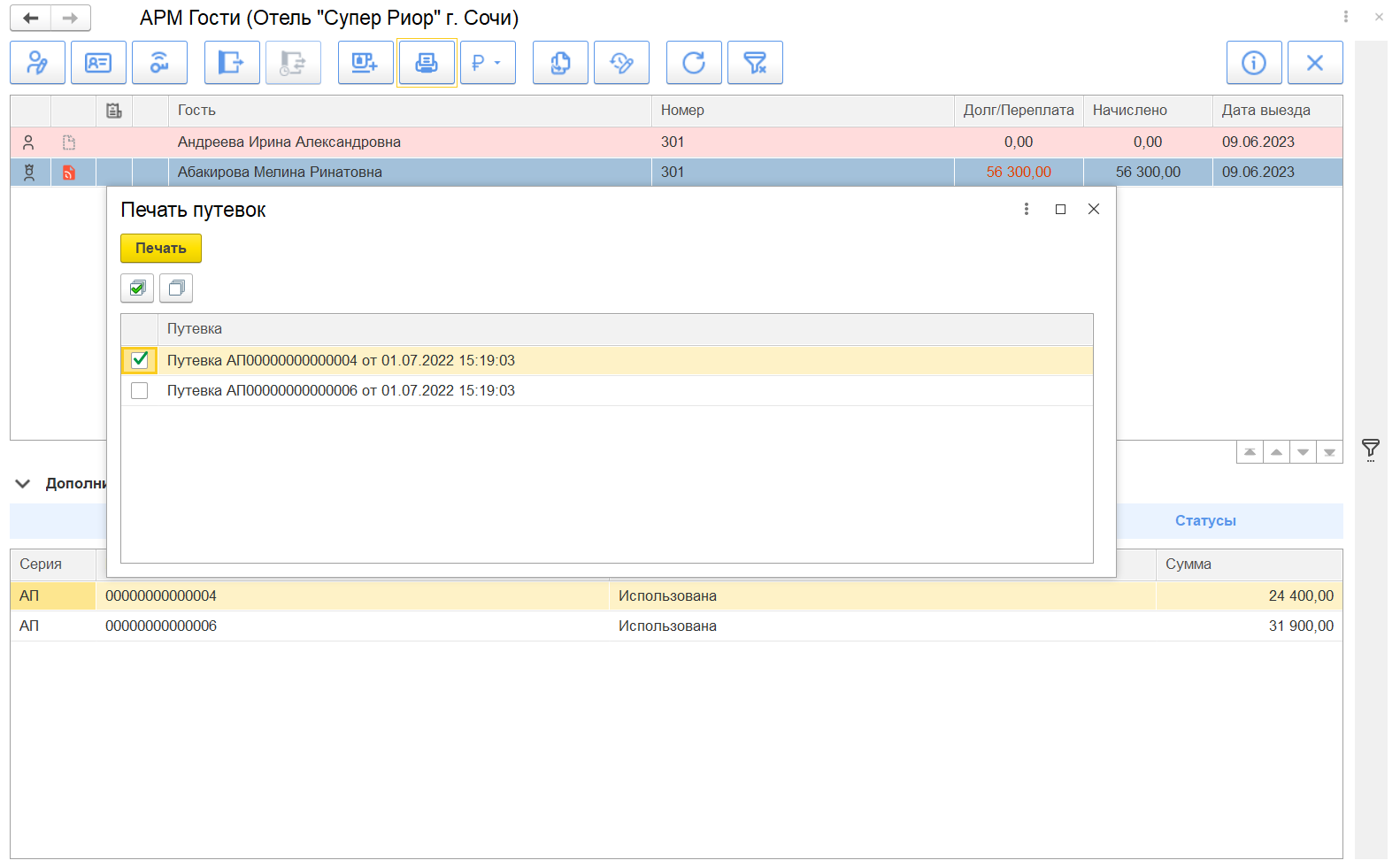Click the document icon in Андреева row
This screenshot has height=868, width=1400.
(69, 142)
